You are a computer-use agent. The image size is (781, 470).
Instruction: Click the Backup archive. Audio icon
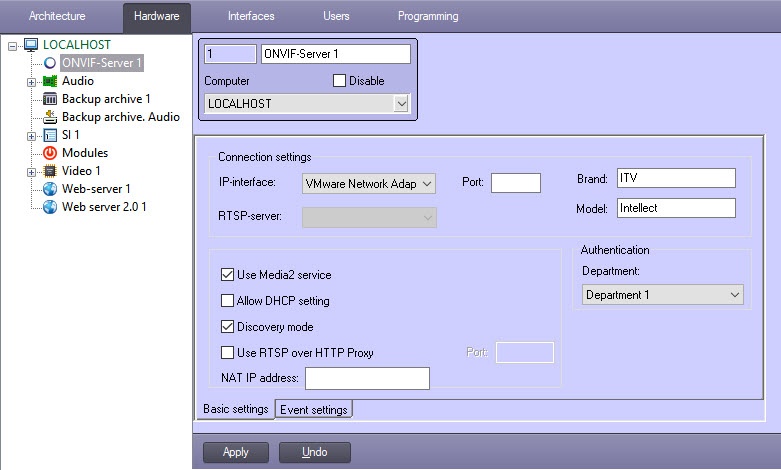tap(50, 117)
